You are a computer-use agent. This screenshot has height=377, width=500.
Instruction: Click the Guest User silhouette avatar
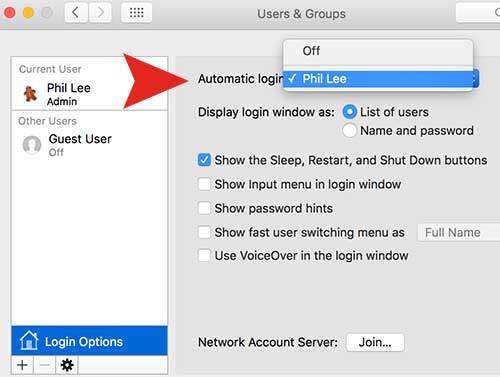click(32, 145)
